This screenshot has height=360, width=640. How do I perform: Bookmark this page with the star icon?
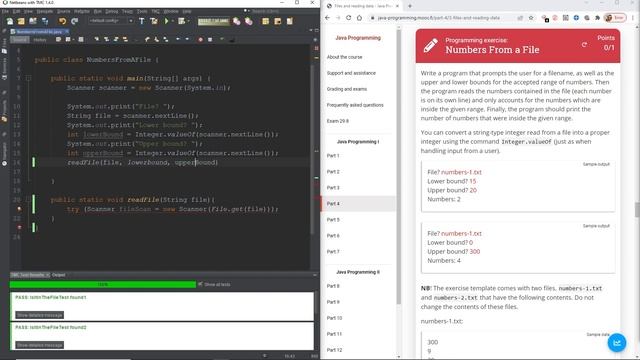(531, 18)
